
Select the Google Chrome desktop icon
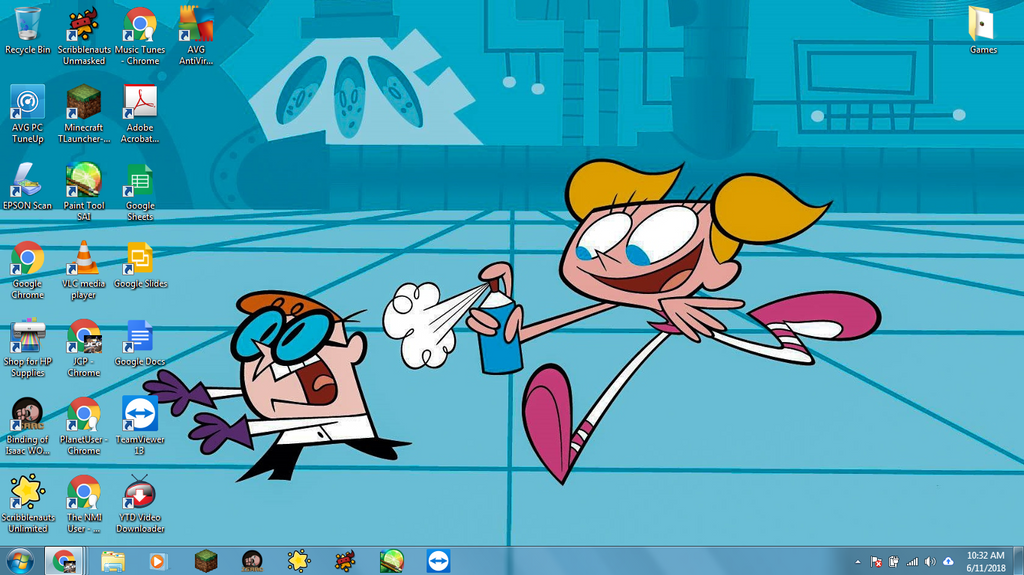[x=27, y=271]
